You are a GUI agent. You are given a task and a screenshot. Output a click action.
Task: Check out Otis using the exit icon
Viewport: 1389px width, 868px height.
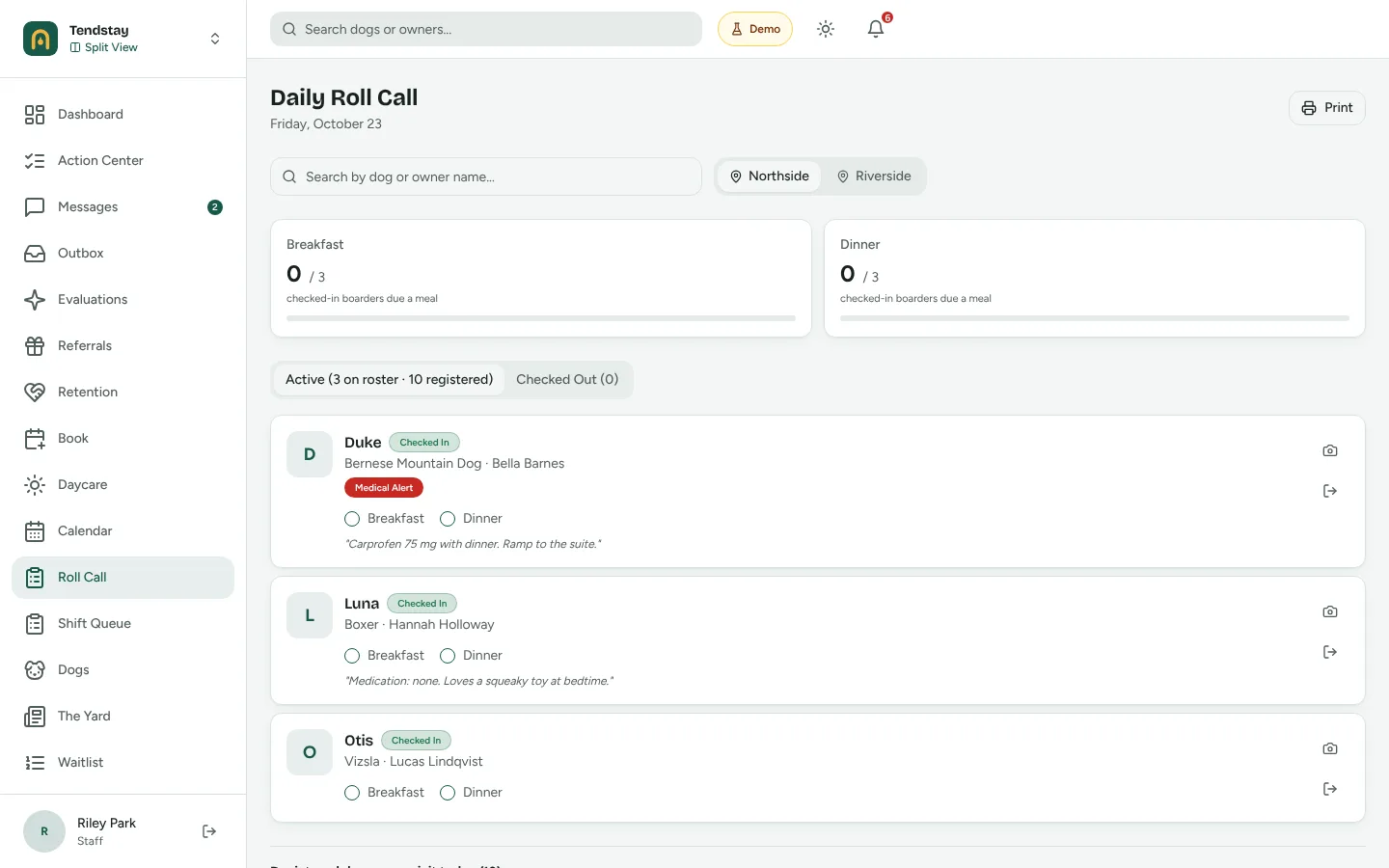pyautogui.click(x=1330, y=789)
